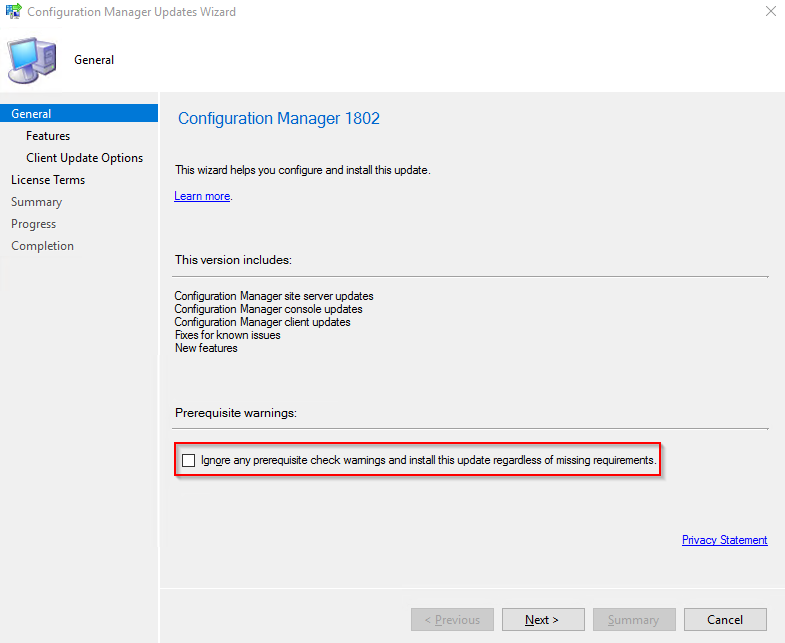Click the Cancel button
This screenshot has height=643, width=785.
tap(725, 619)
